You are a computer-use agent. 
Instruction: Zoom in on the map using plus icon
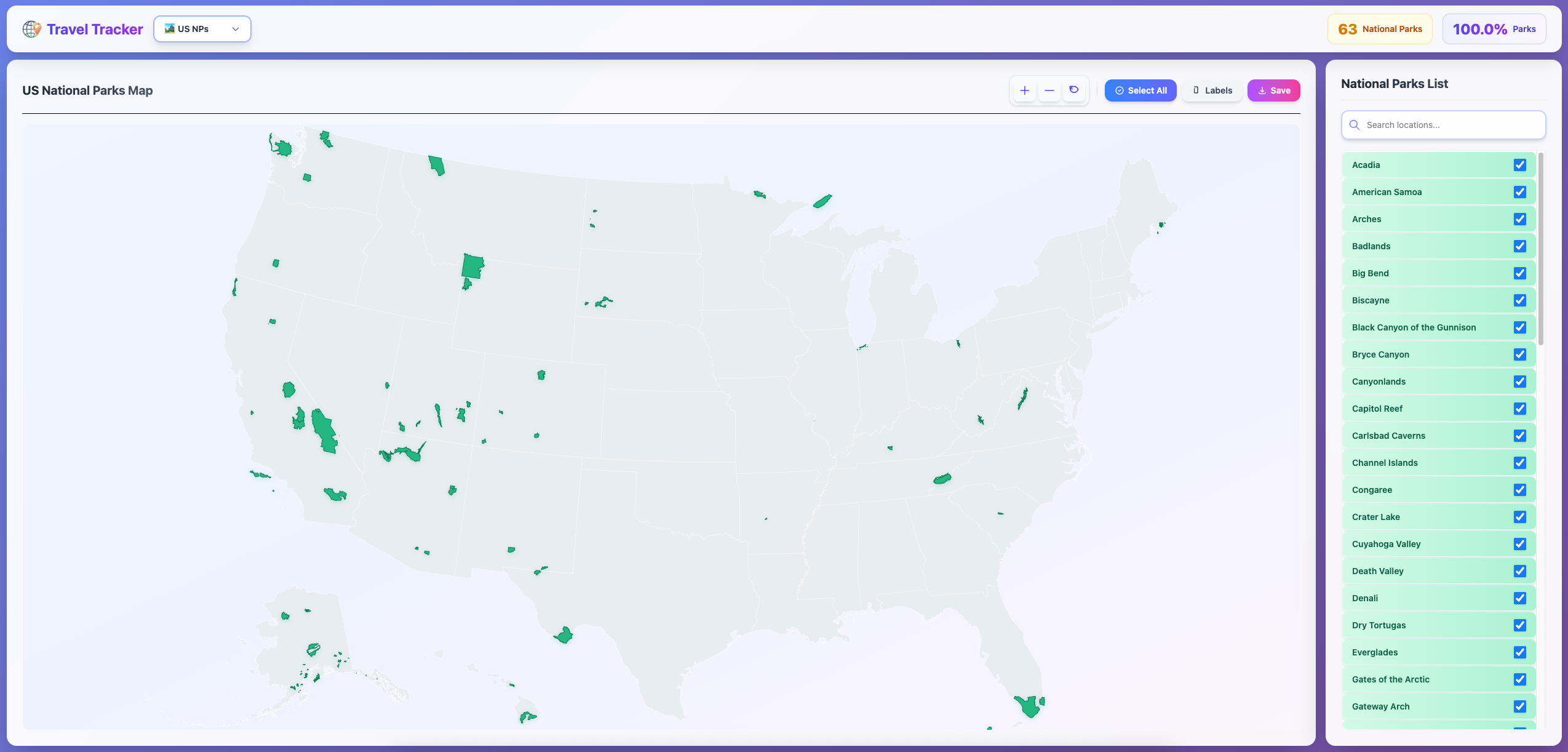[1024, 90]
